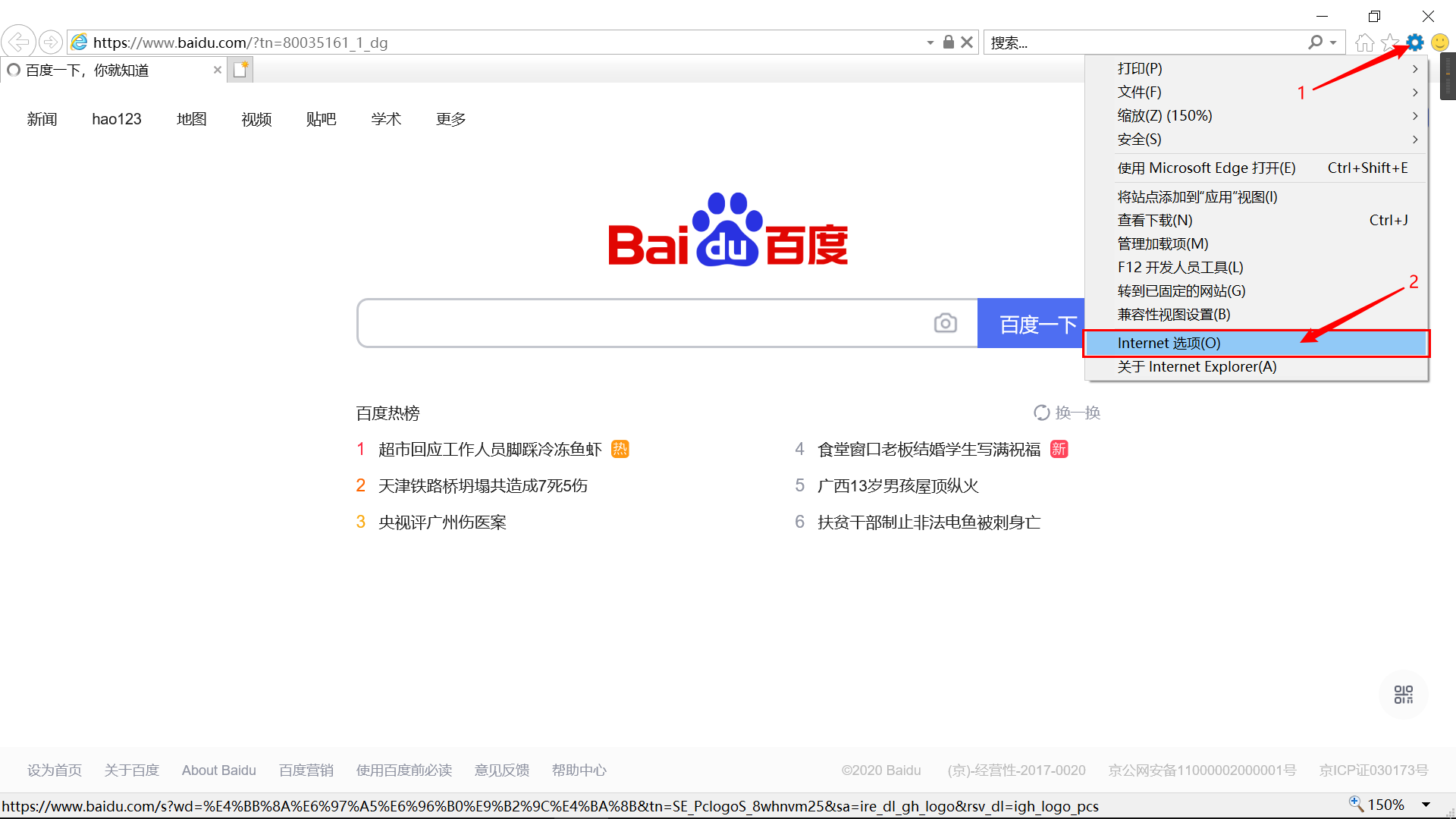Click the QR code floating icon

(1404, 695)
